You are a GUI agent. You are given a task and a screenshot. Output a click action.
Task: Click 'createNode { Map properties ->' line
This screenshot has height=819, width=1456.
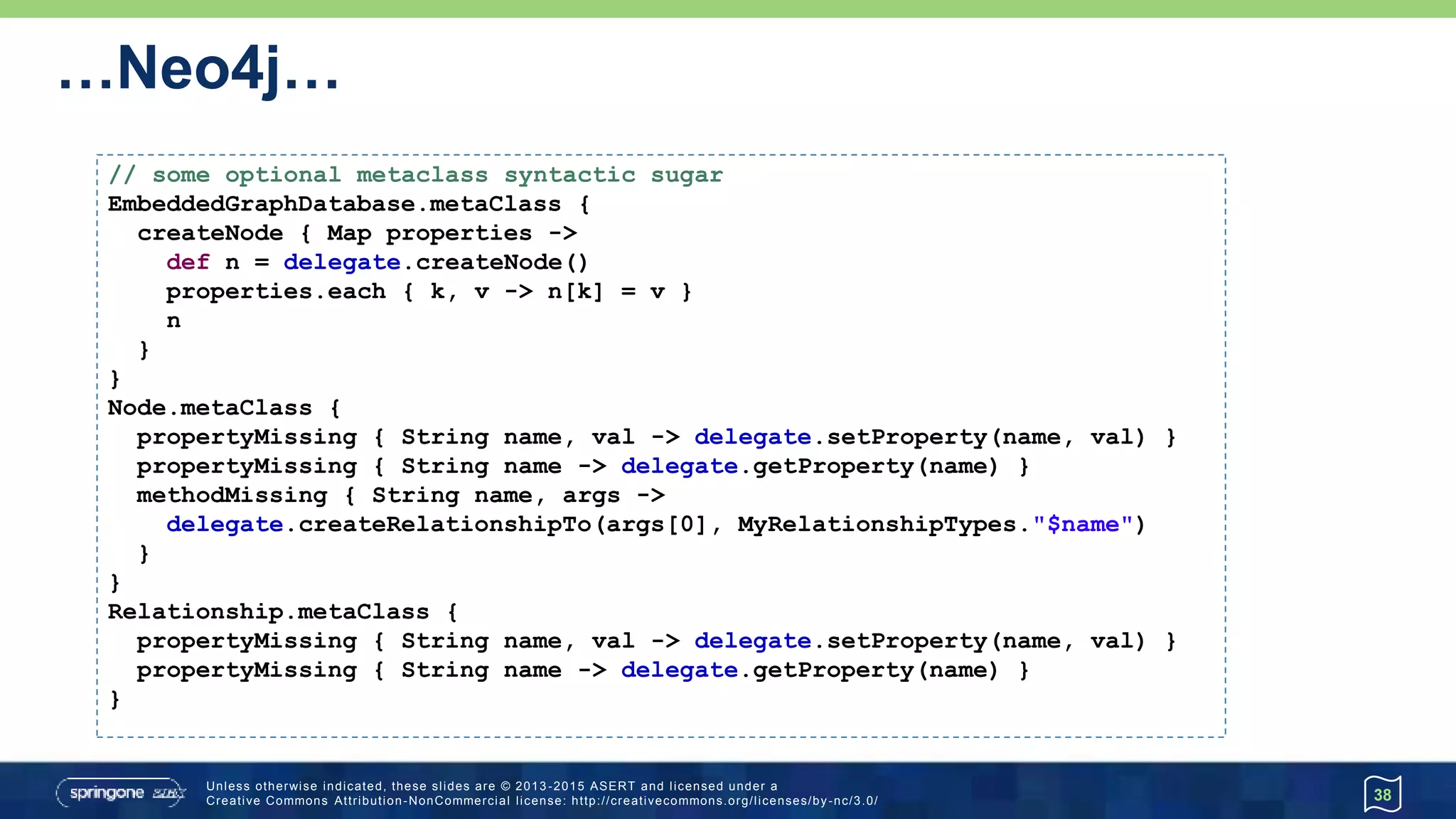(357, 233)
